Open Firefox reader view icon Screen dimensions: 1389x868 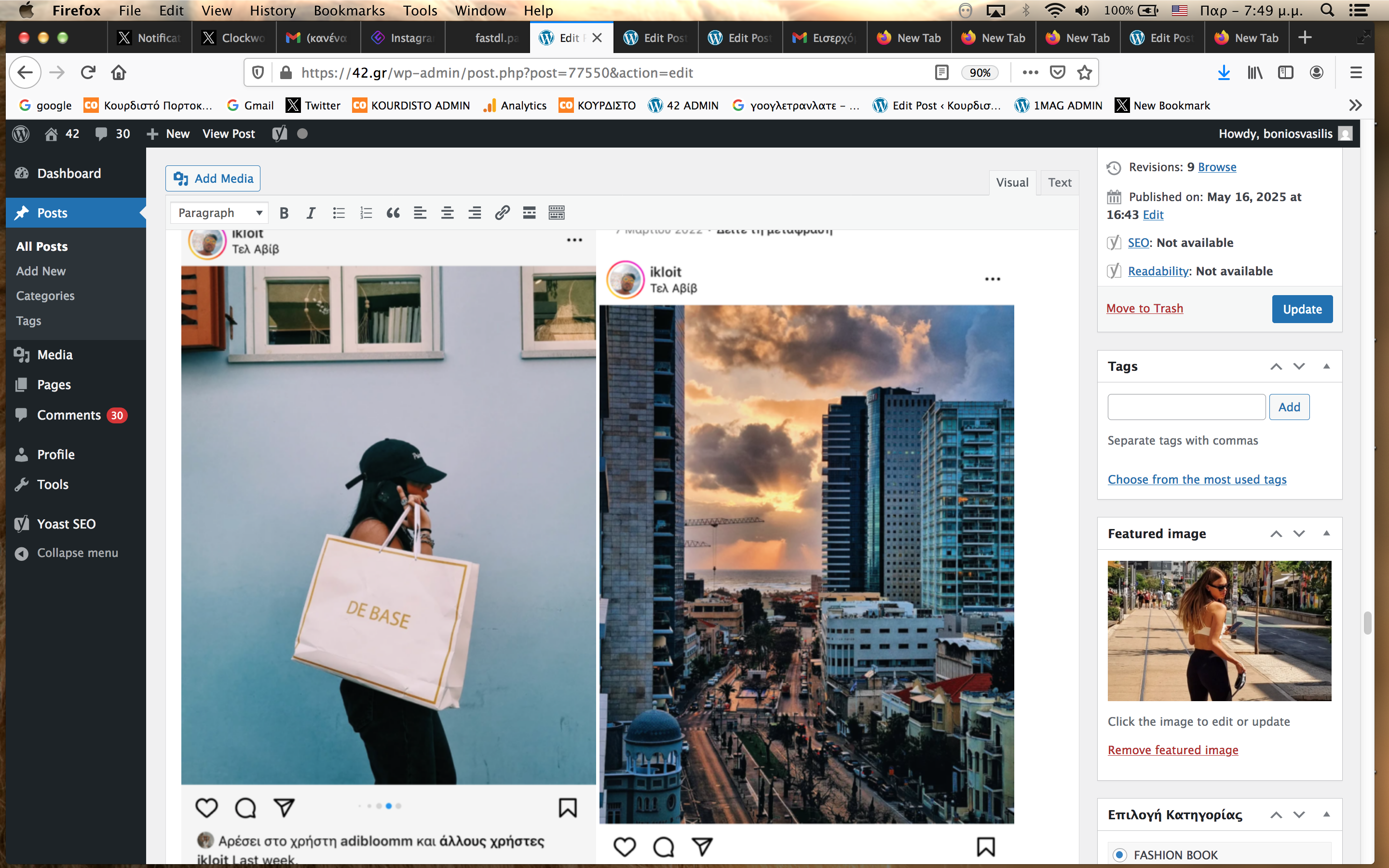point(941,72)
